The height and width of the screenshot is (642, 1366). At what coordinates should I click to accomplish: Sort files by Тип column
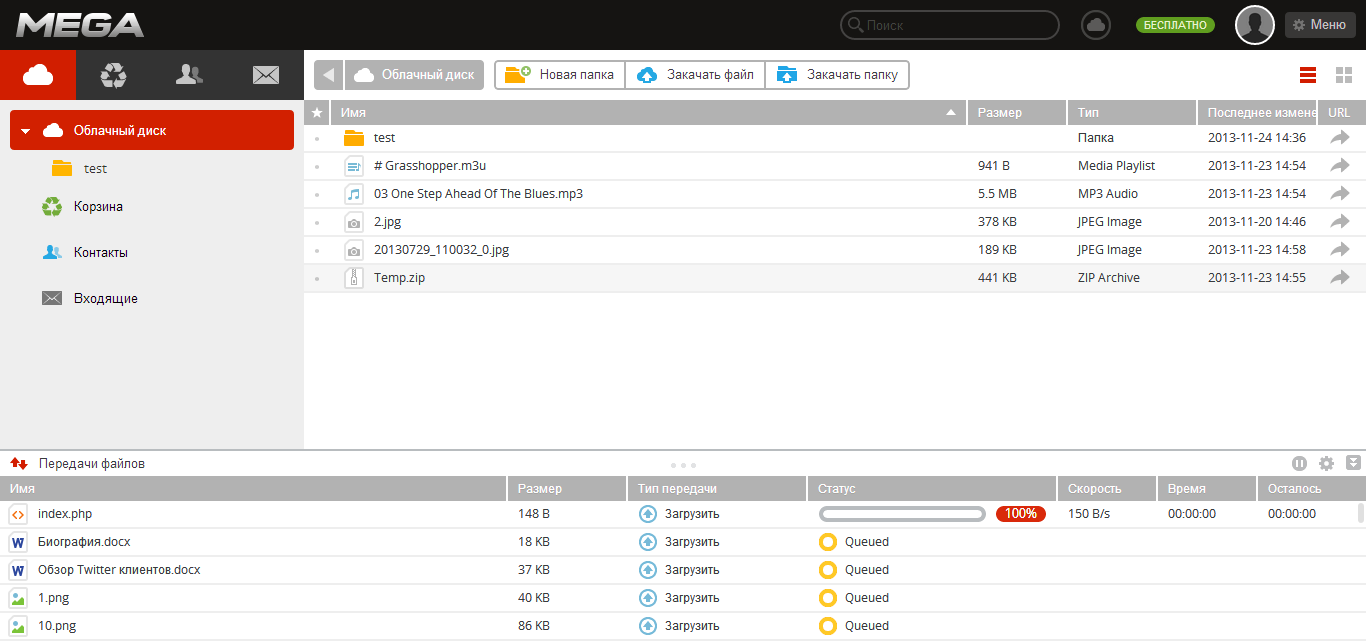1132,113
